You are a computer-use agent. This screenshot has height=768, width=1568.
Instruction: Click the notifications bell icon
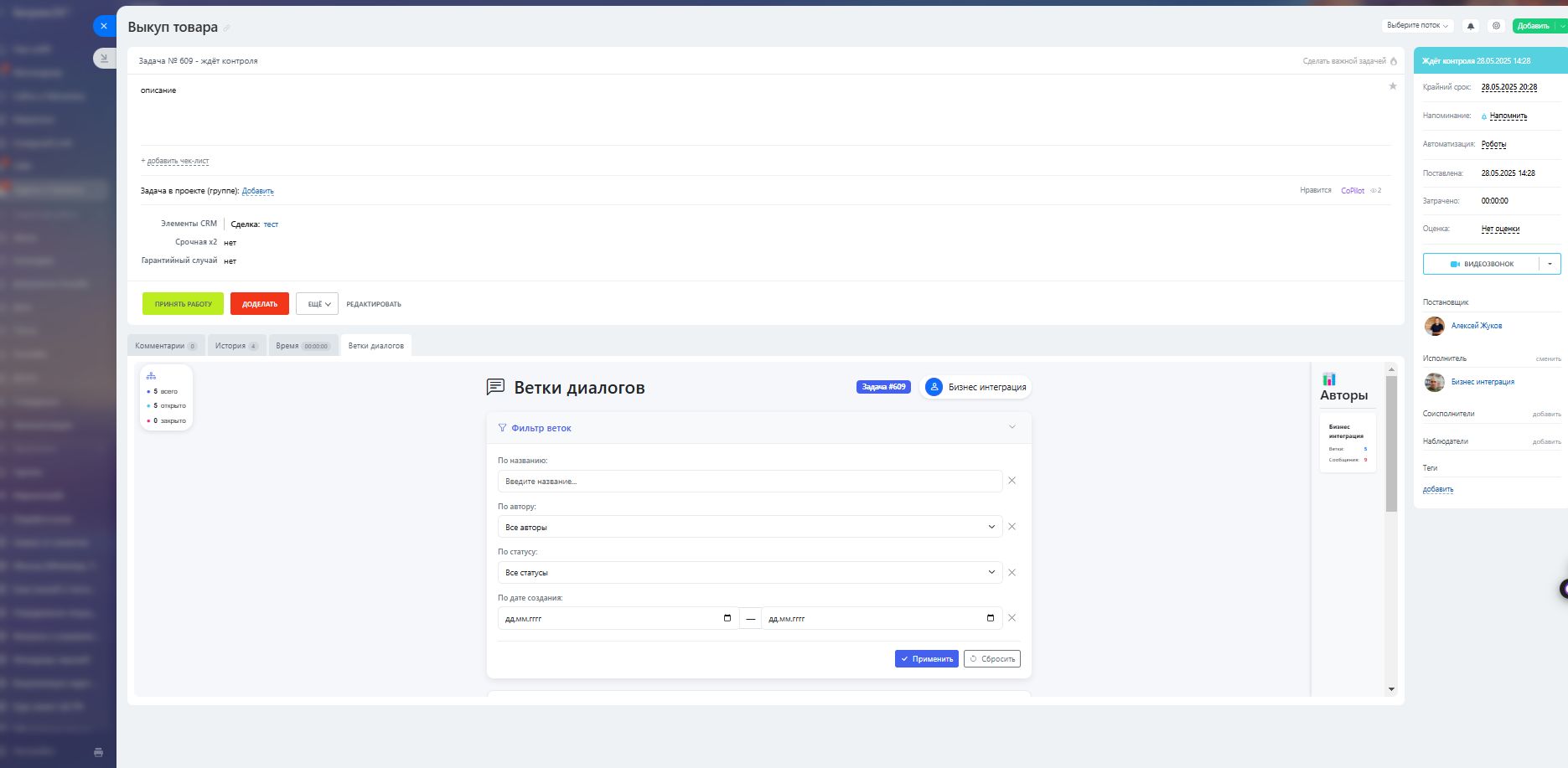1471,26
